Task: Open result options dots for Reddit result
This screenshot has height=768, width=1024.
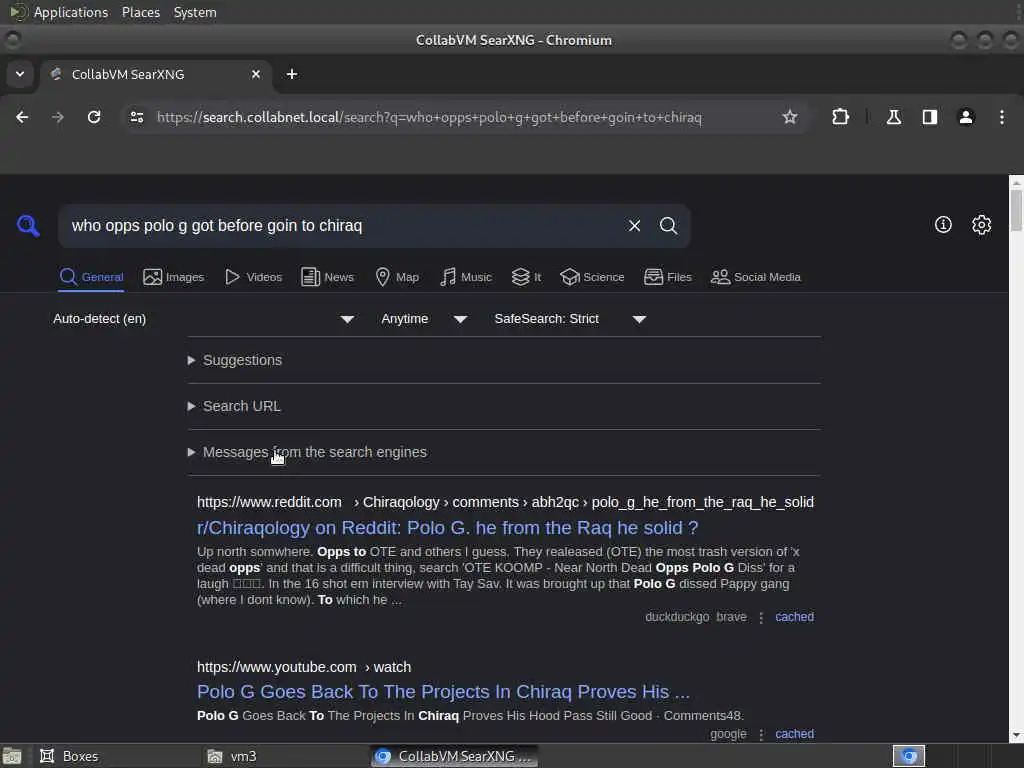Action: (x=761, y=617)
